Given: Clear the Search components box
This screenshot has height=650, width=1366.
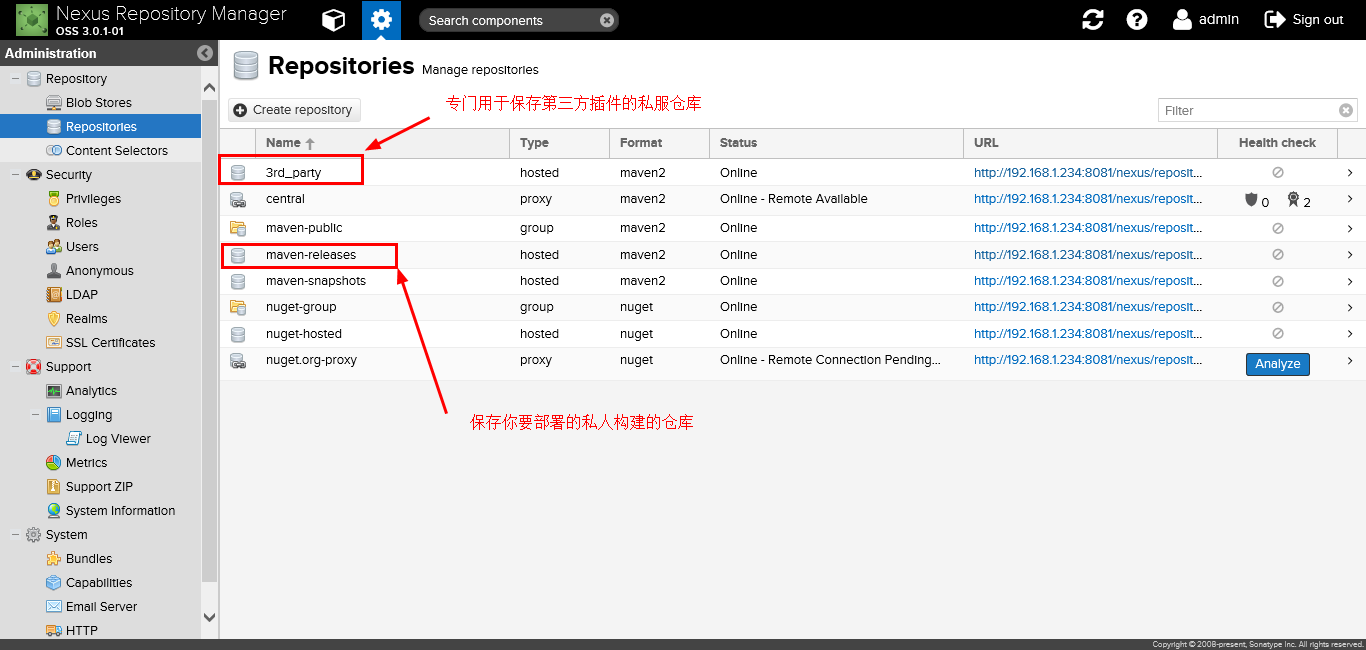Looking at the screenshot, I should click(x=607, y=20).
